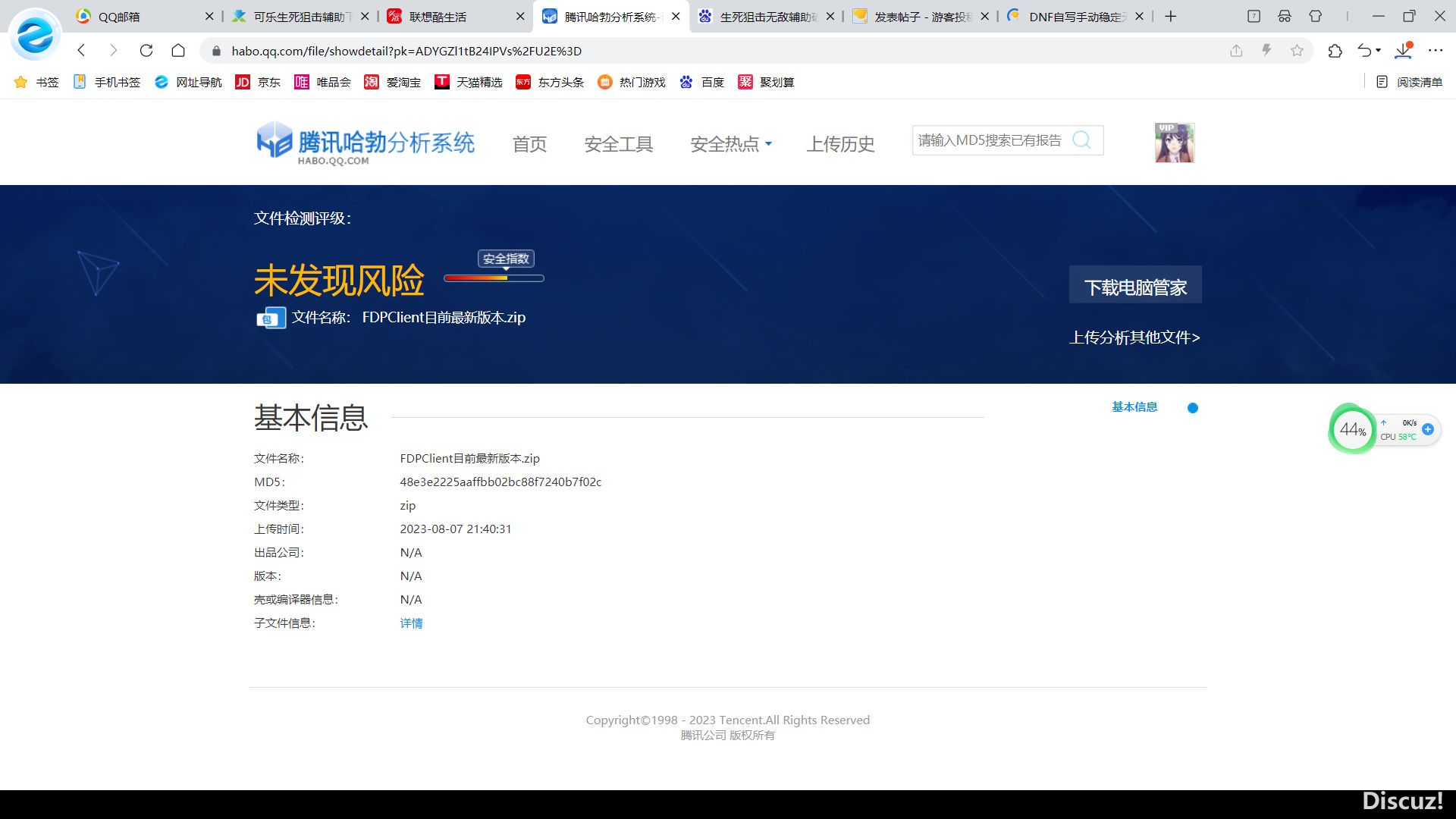The height and width of the screenshot is (819, 1456).
Task: Click the 44% memory circle widget
Action: (1352, 429)
